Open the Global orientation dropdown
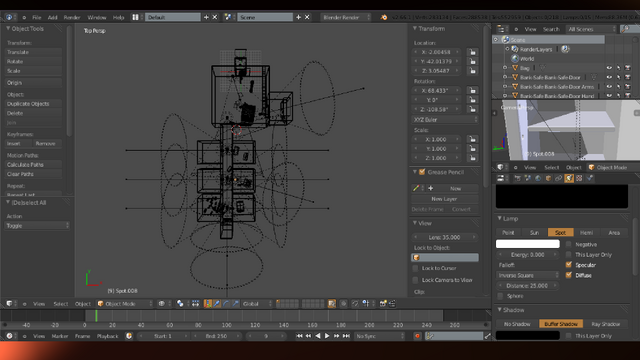The width and height of the screenshot is (640, 360). [256, 304]
